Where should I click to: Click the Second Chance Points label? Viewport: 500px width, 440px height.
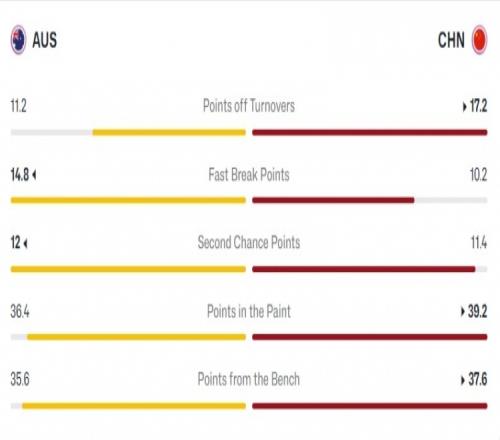tap(249, 242)
